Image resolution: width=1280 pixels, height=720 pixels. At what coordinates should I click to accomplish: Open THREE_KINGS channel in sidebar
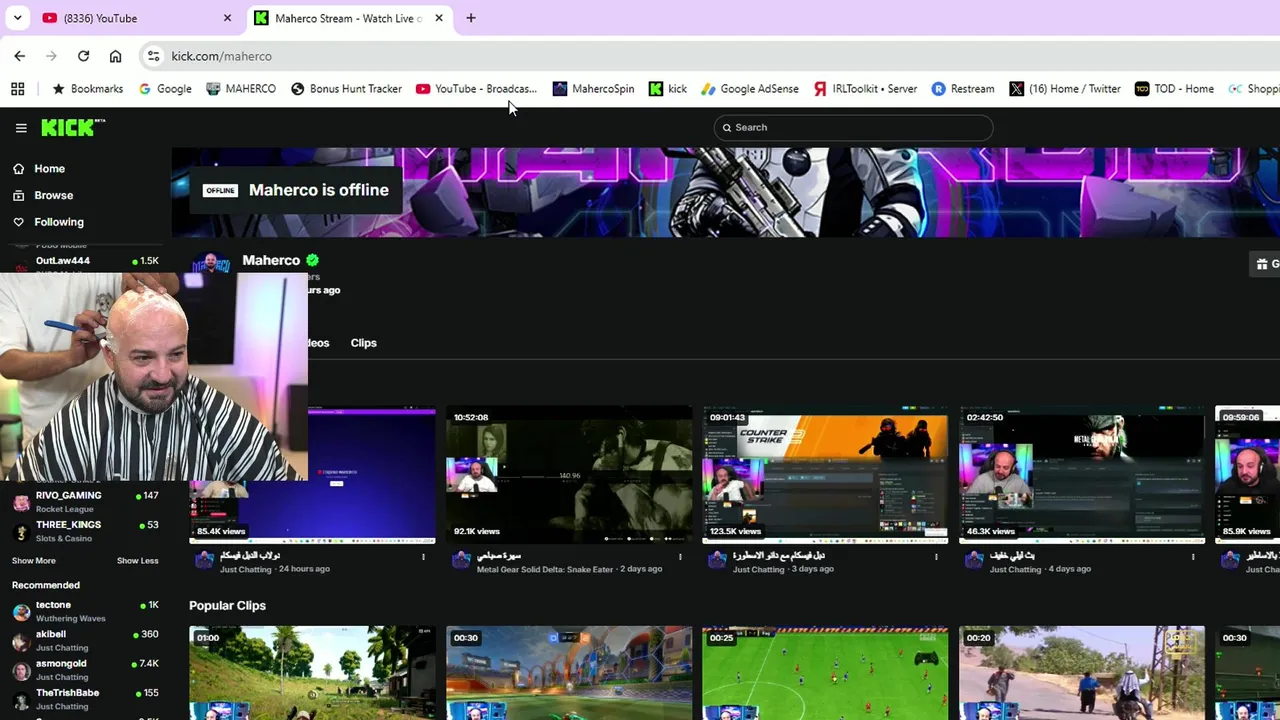tap(85, 531)
